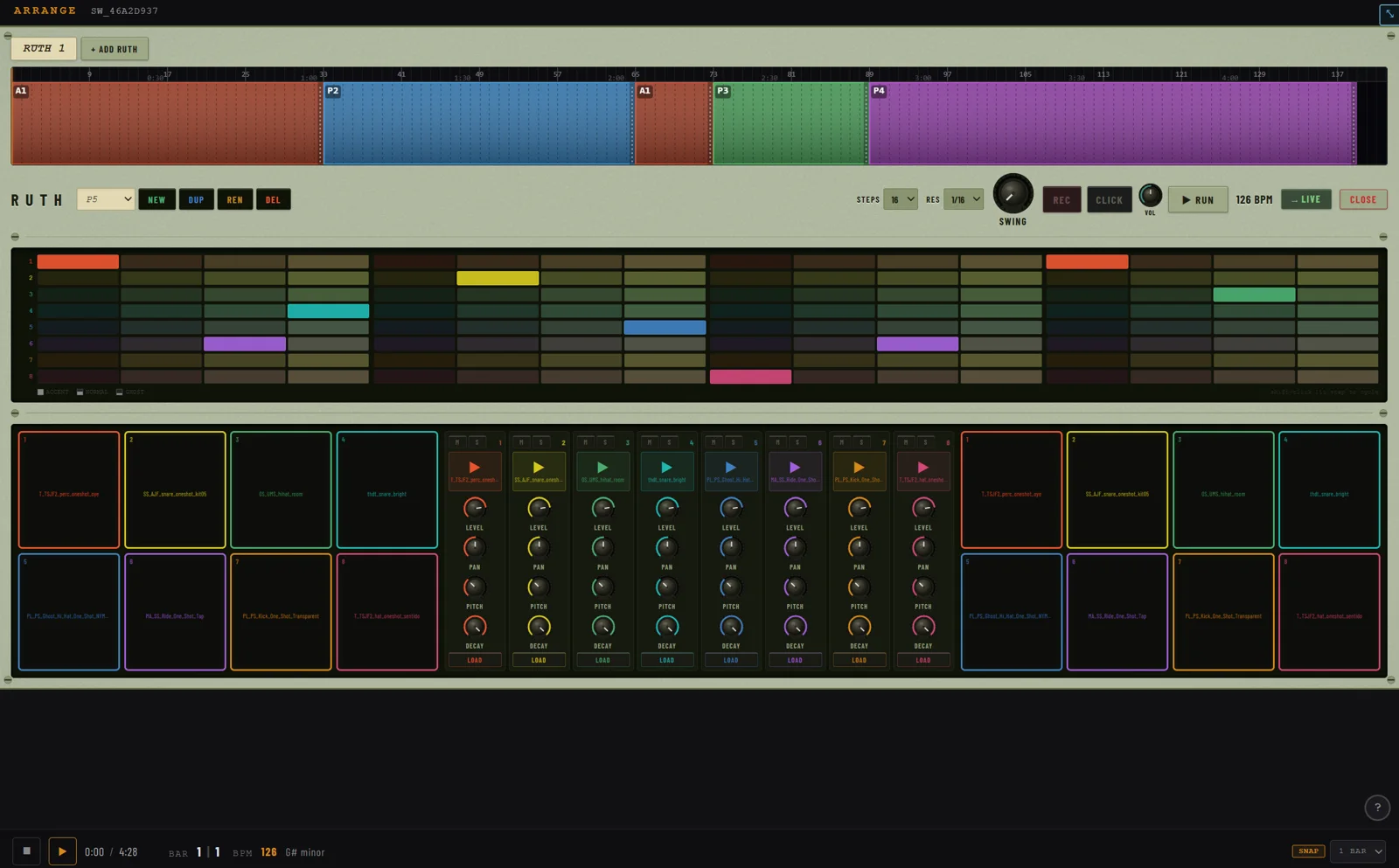The image size is (1399, 868).
Task: Open the 1 BAR snap size dropdown
Action: pyautogui.click(x=1358, y=851)
